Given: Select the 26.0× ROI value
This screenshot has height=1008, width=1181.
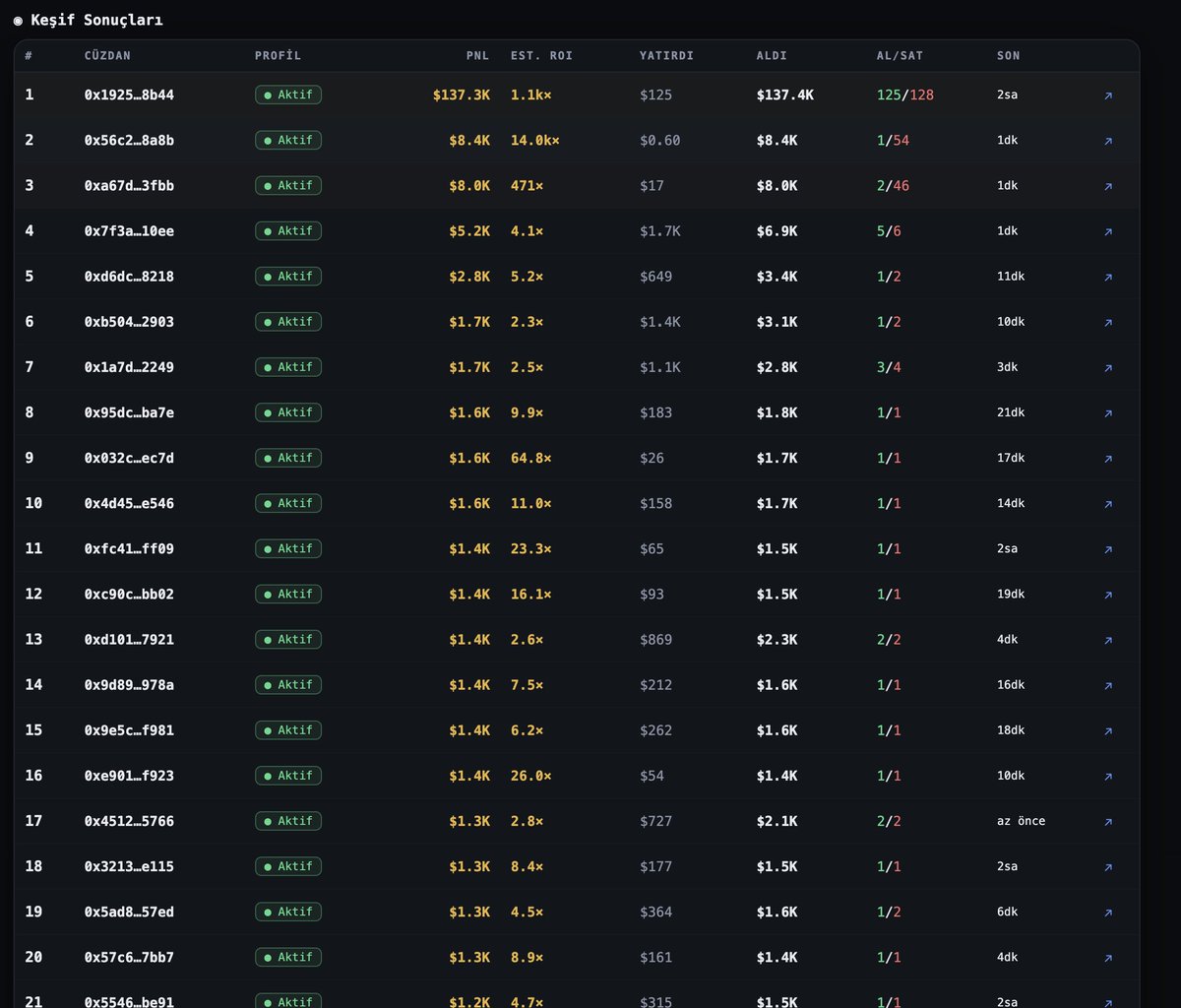Looking at the screenshot, I should click(530, 776).
